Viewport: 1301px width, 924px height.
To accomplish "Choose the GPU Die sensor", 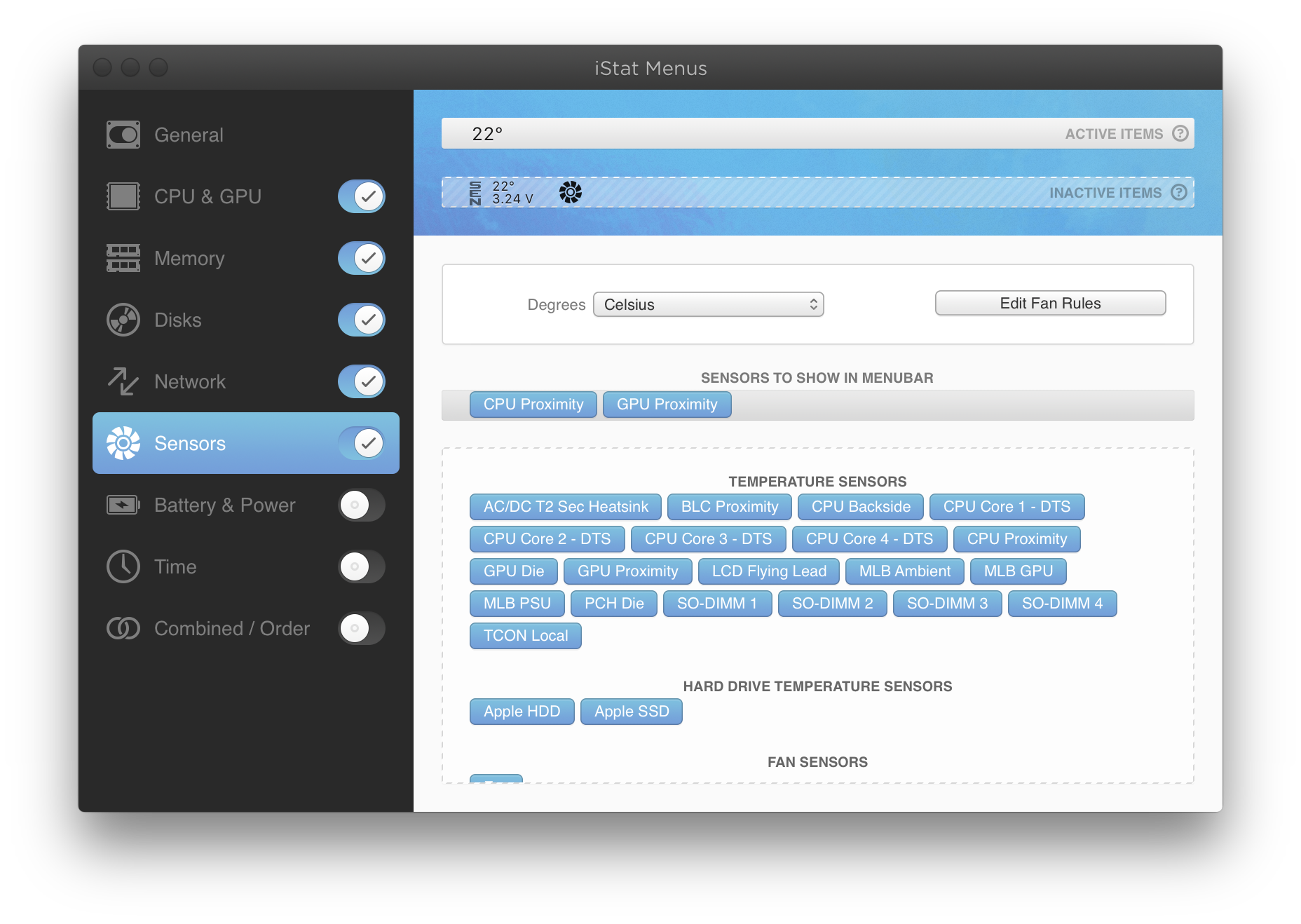I will click(x=514, y=571).
